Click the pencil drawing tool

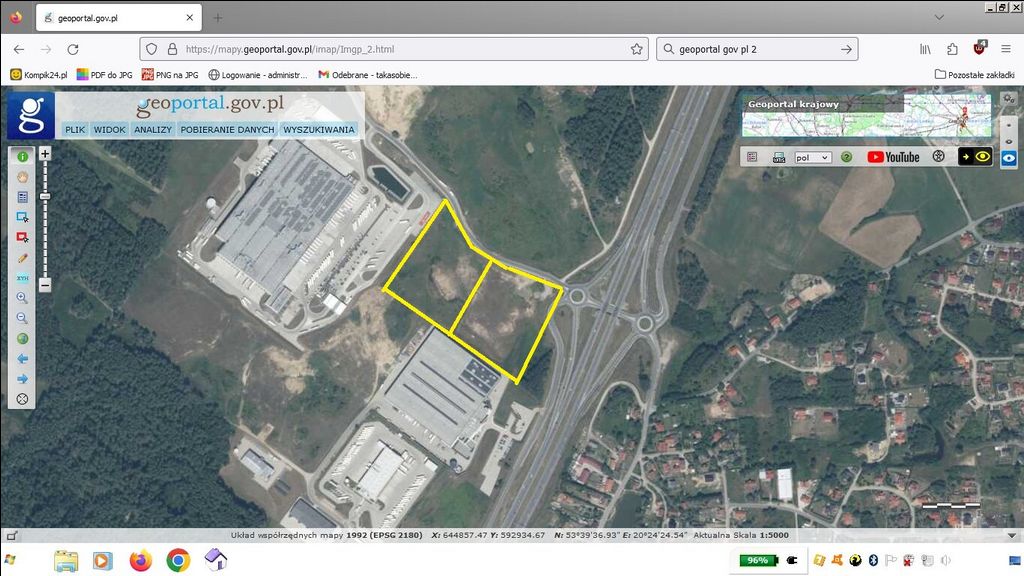22,257
